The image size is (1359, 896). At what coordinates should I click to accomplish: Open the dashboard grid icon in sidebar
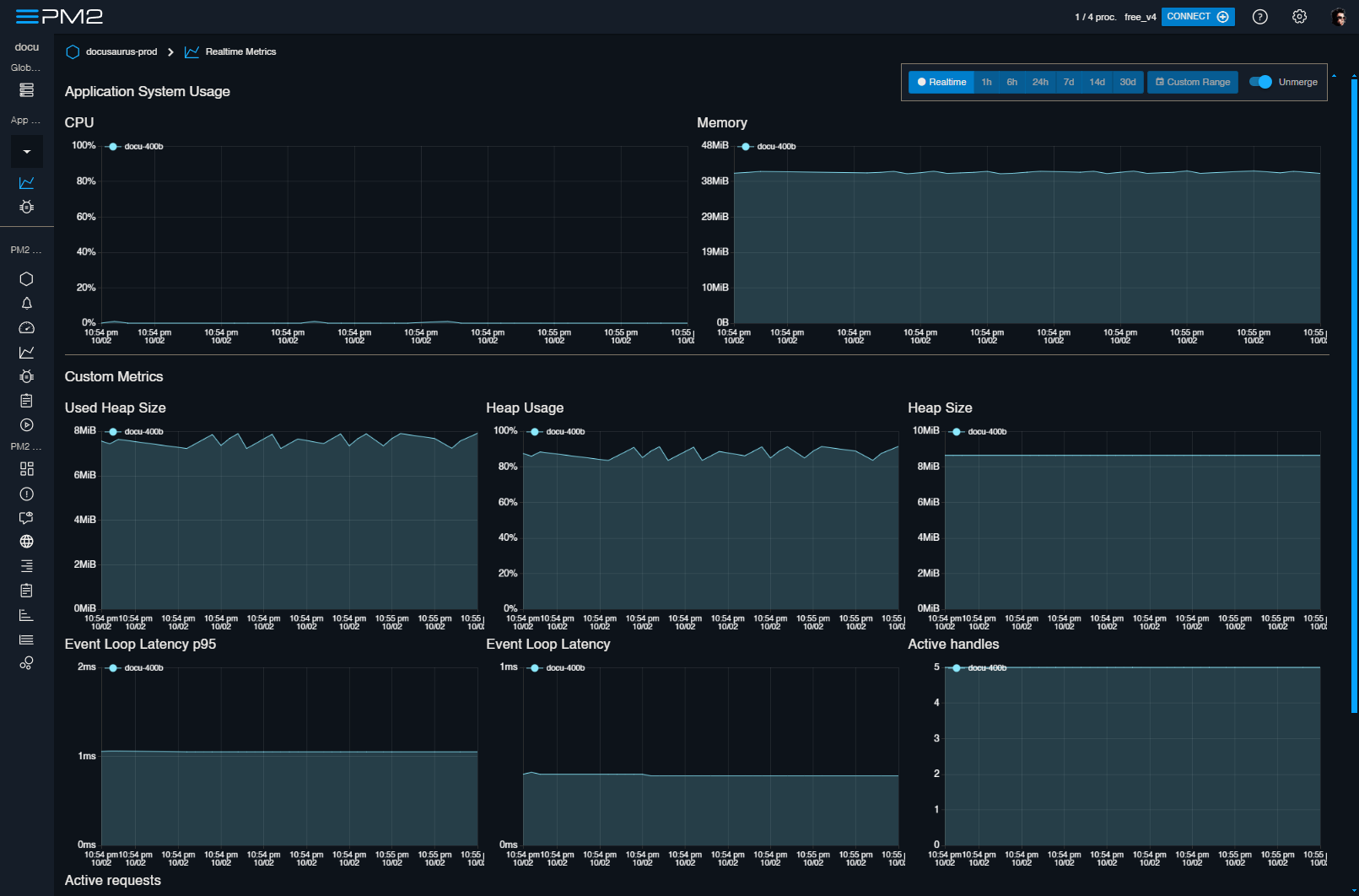coord(26,469)
